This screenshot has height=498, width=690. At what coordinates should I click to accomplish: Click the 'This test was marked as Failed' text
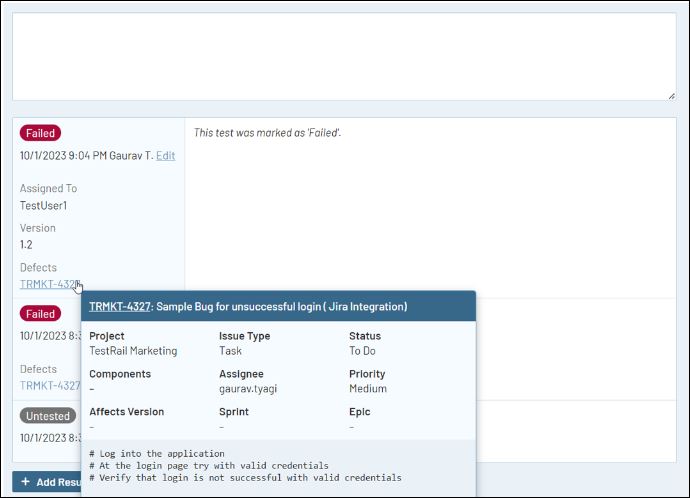[267, 133]
